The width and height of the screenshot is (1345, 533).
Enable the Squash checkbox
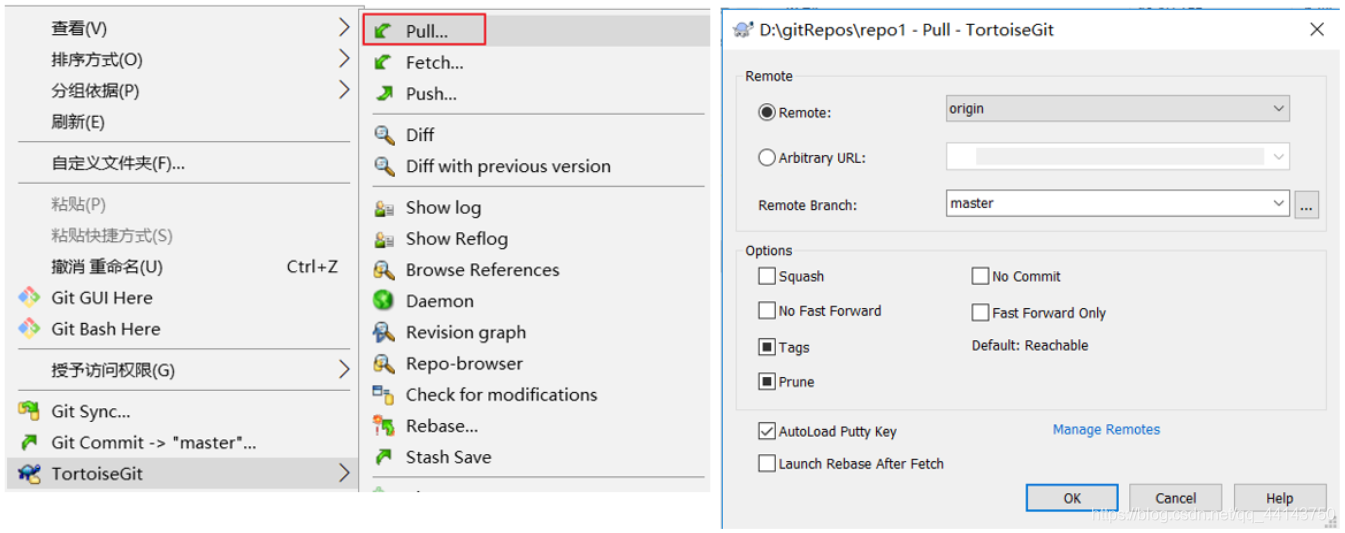[767, 276]
